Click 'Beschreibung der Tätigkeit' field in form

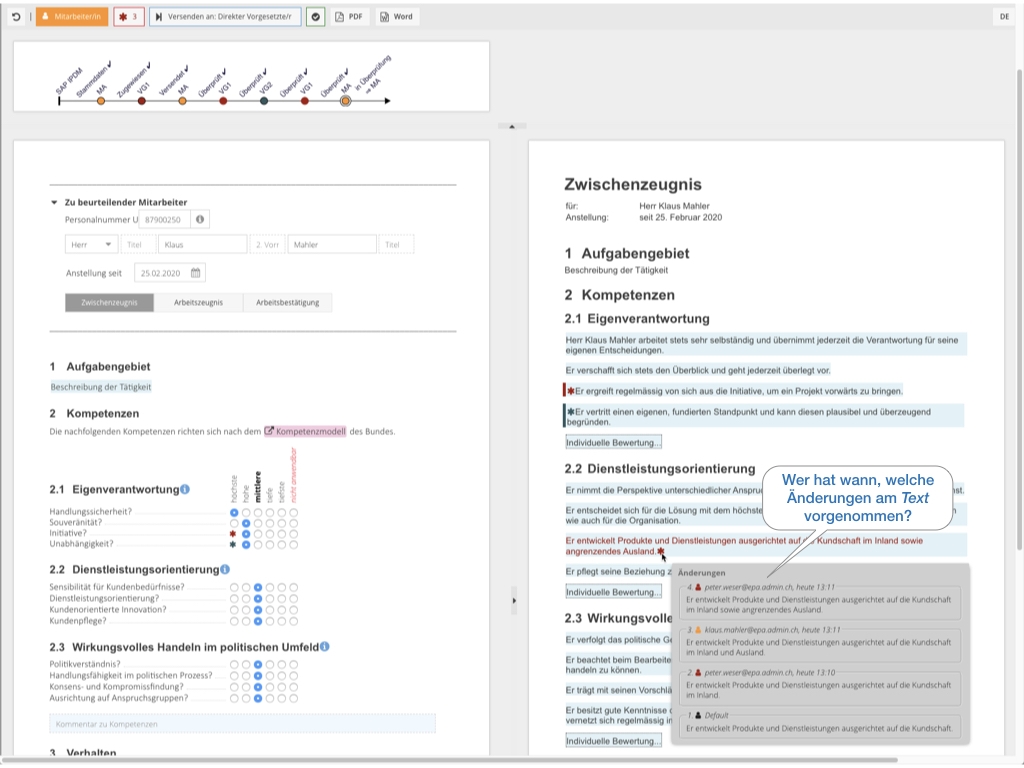[x=101, y=387]
